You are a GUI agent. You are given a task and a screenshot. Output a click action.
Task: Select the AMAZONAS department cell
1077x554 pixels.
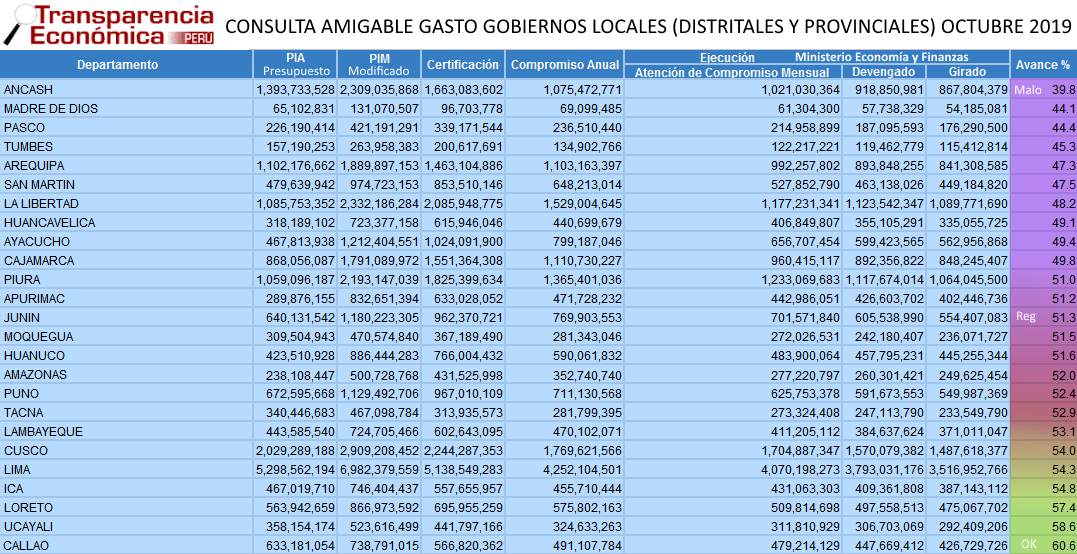coord(126,375)
